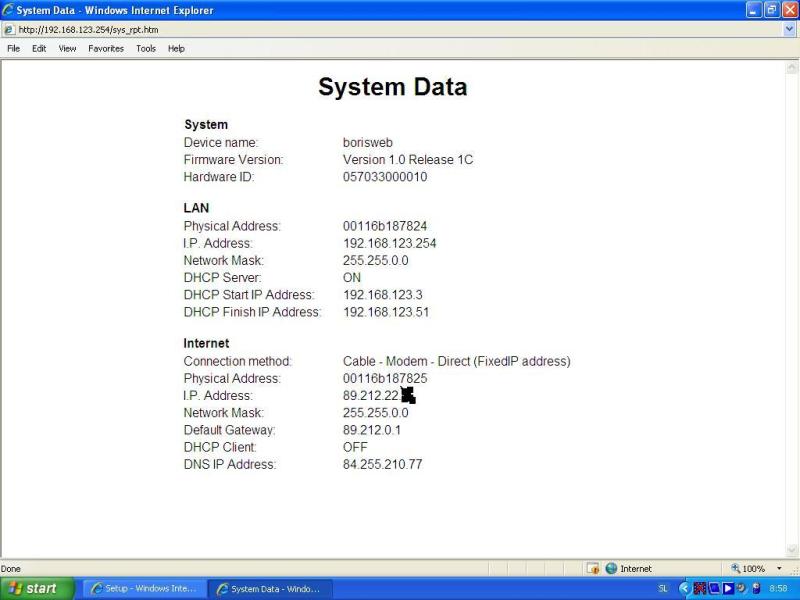Show hidden tray icons with the arrow
The height and width of the screenshot is (600, 800).
(685, 589)
